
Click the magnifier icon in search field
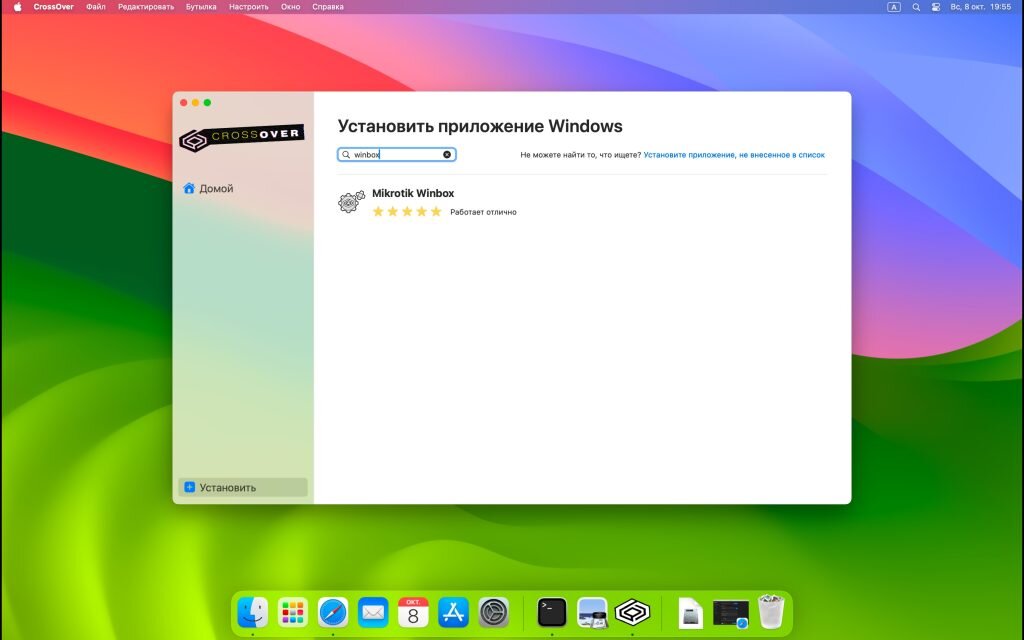(346, 155)
